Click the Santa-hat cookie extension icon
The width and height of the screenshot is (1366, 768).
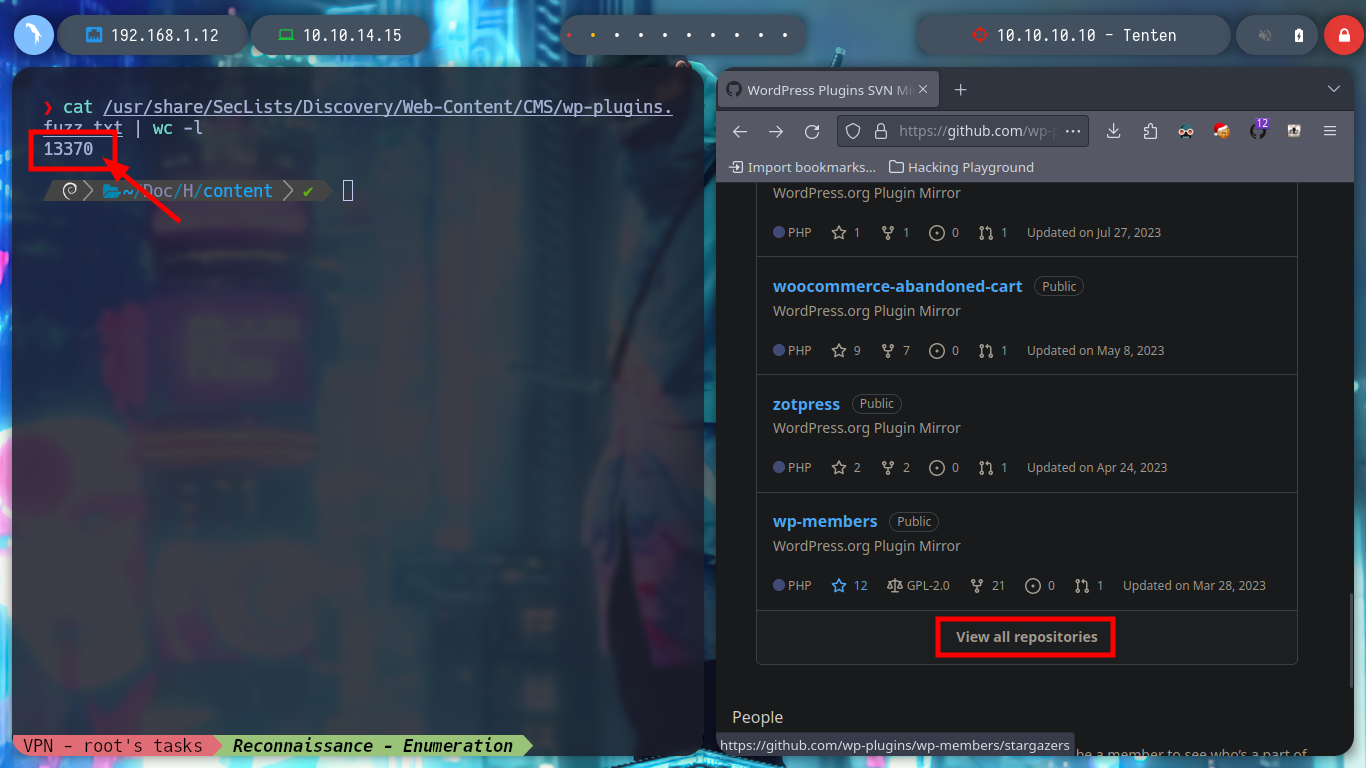pyautogui.click(x=1221, y=131)
